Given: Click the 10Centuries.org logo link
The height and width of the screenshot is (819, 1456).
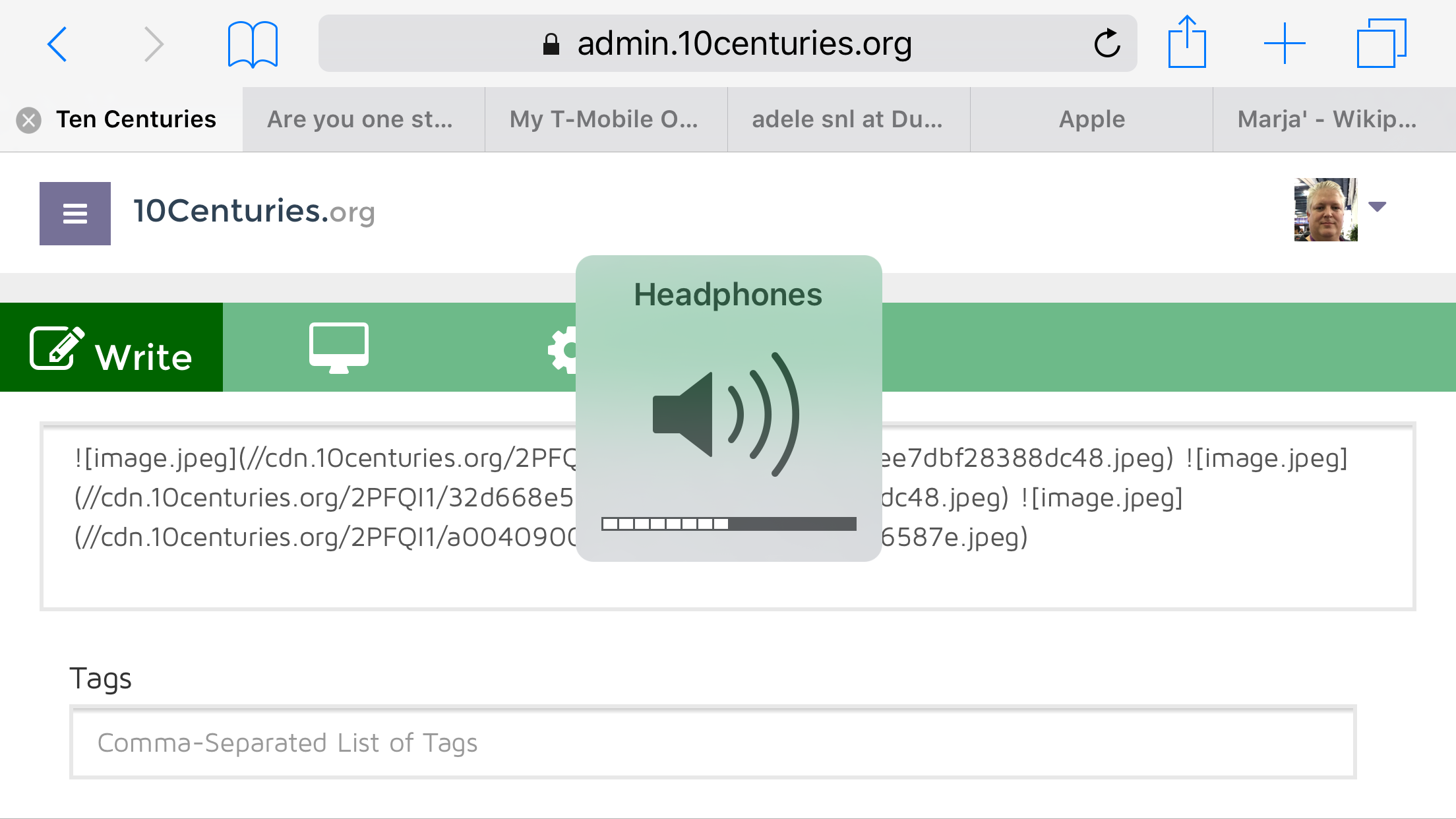Looking at the screenshot, I should tap(254, 211).
